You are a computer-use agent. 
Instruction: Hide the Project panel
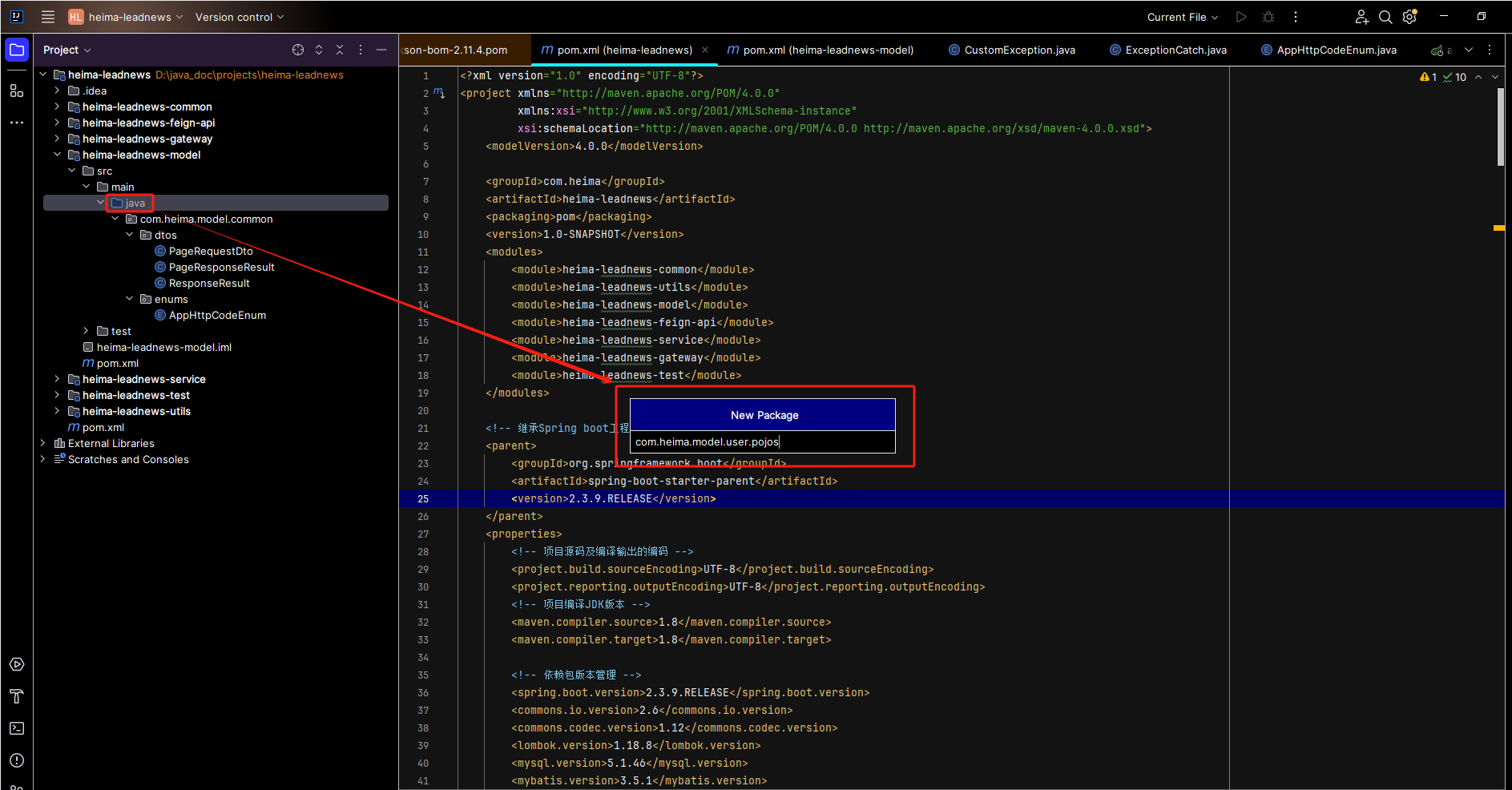tap(381, 50)
